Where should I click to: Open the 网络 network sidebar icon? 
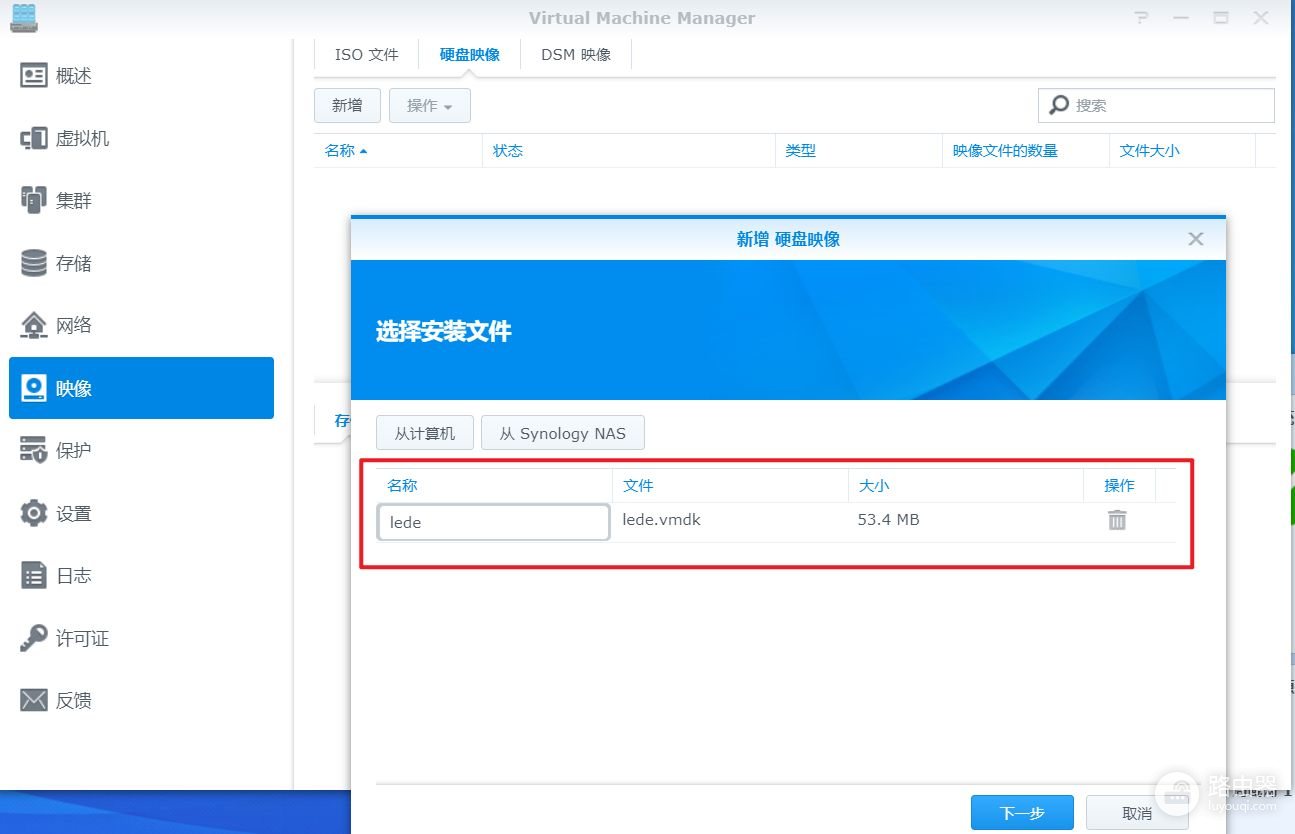[x=34, y=325]
